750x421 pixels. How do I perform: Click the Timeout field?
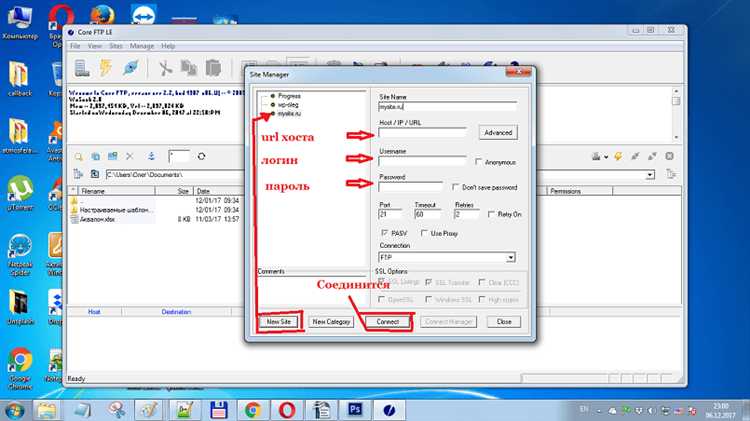(x=427, y=214)
